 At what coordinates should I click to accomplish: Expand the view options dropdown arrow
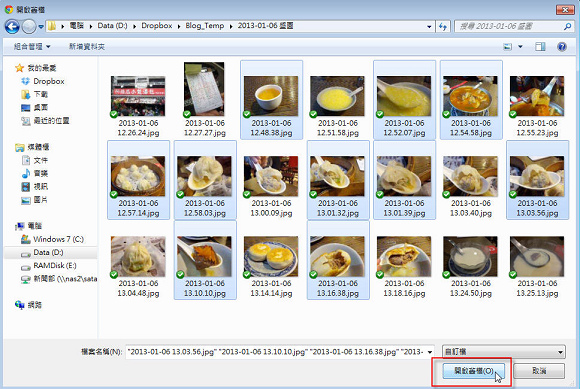520,47
